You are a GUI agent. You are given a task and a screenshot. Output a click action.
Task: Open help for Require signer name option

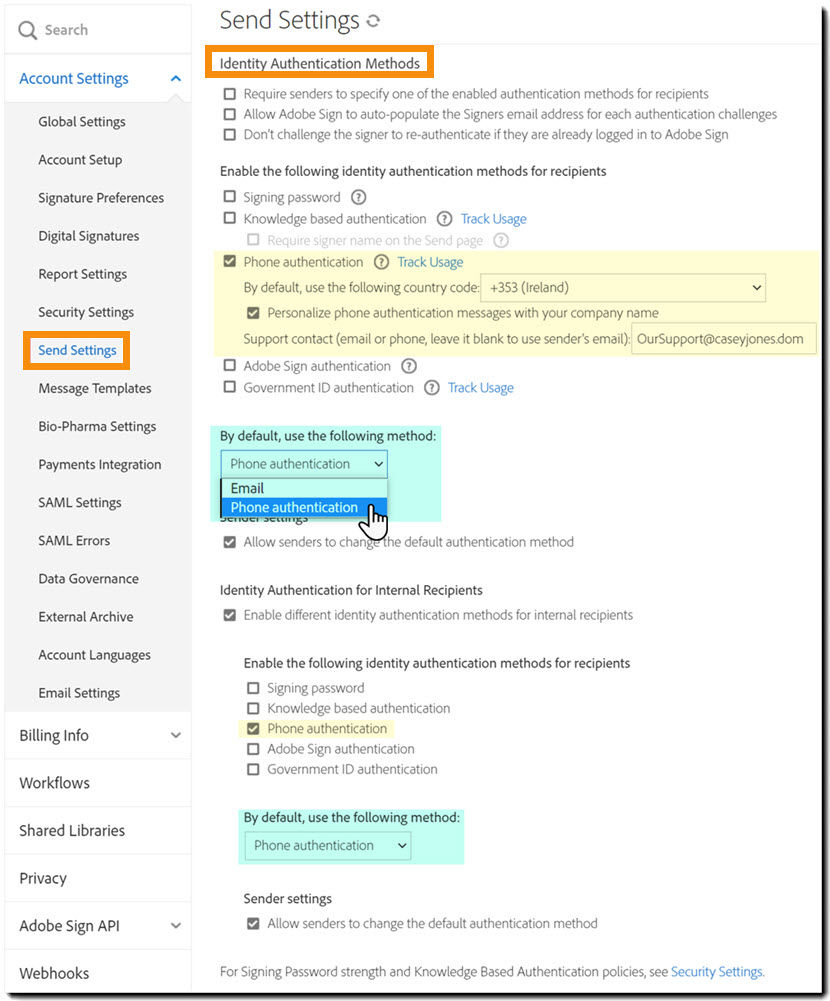click(502, 240)
